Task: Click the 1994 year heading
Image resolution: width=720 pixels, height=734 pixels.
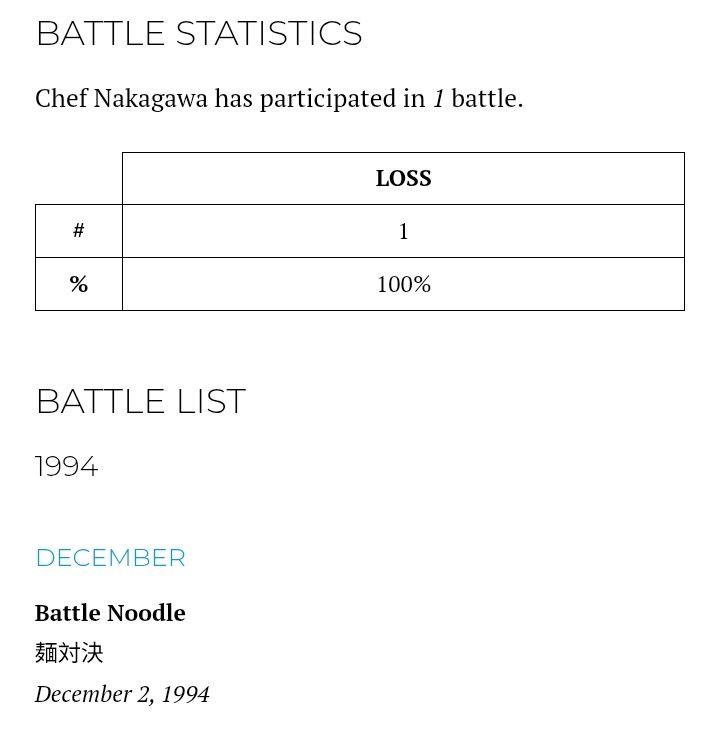Action: pyautogui.click(x=66, y=467)
